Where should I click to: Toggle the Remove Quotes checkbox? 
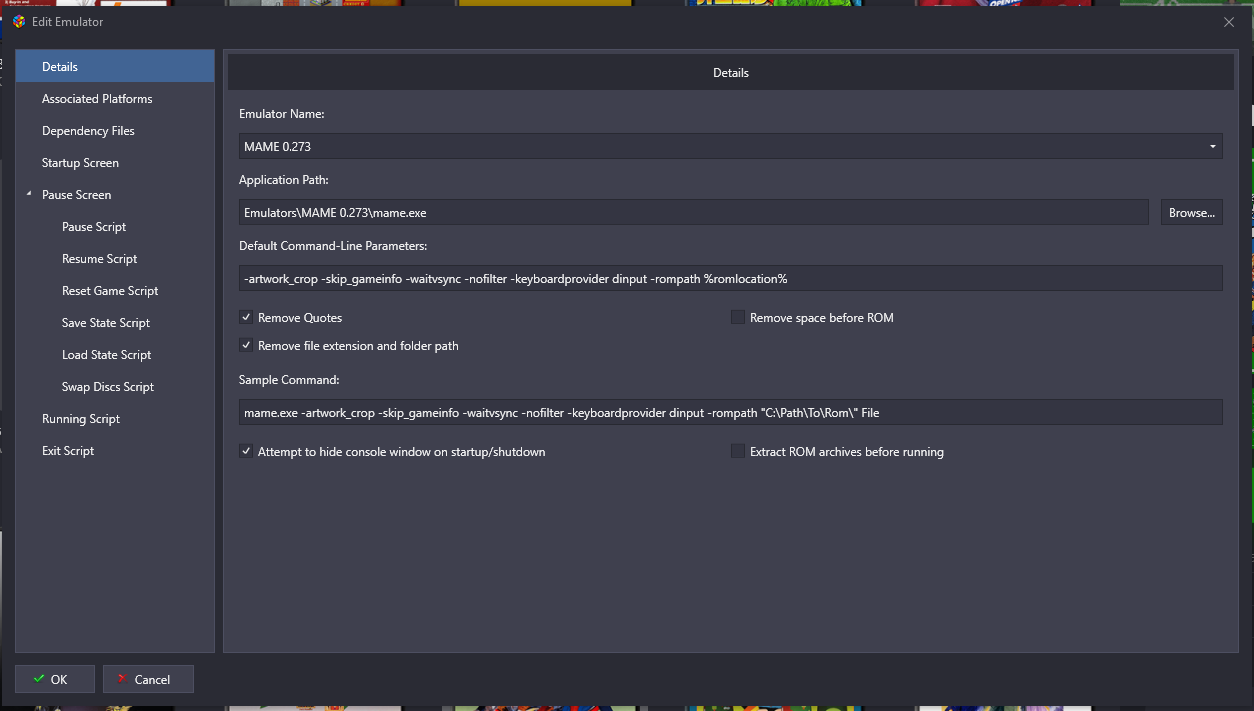coord(246,318)
